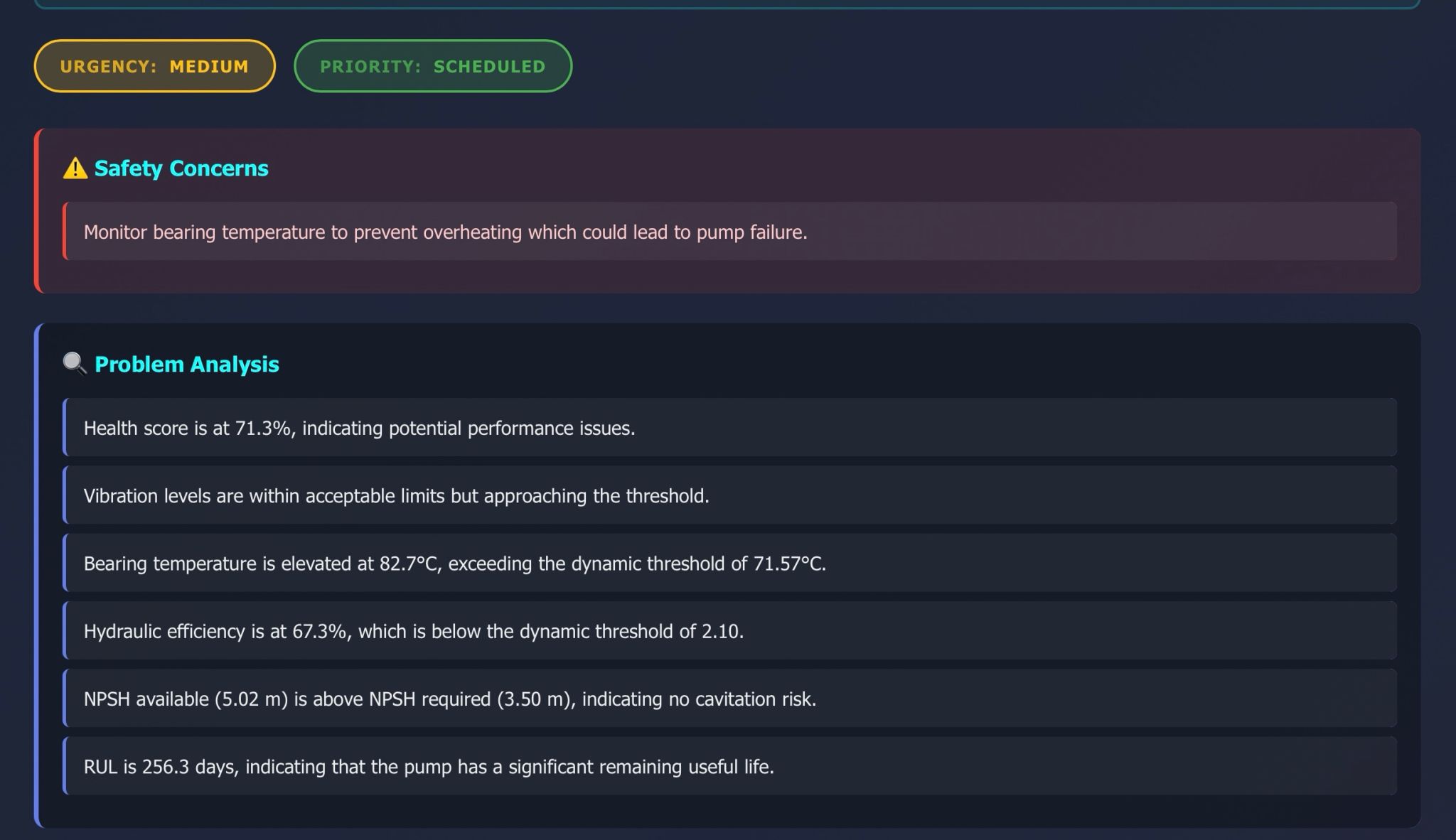Screen dimensions: 1456x840
Task: Click the warning triangle icon beside Safety Concerns
Action: 75,168
